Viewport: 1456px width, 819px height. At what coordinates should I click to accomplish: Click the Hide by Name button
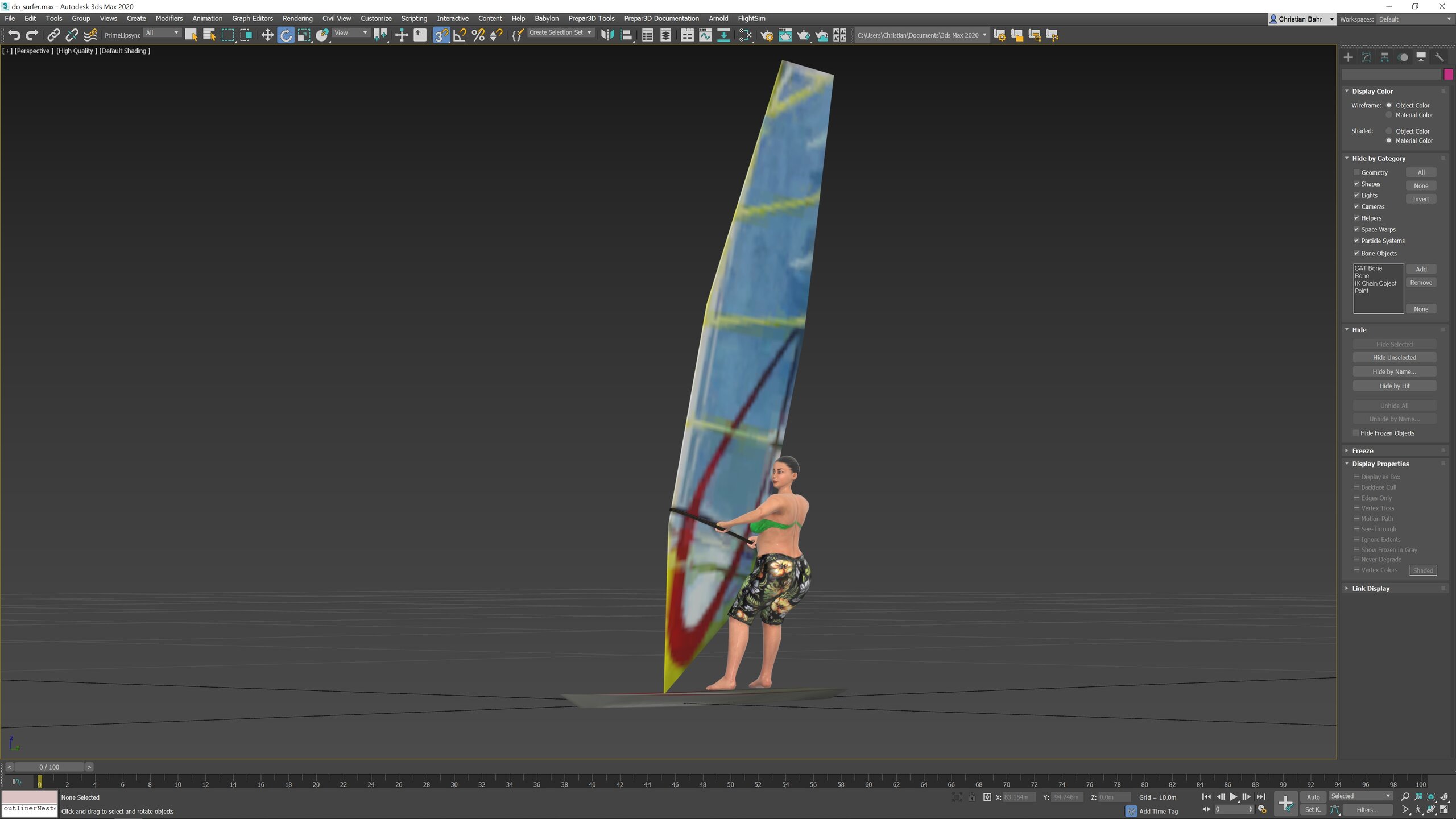1394,371
